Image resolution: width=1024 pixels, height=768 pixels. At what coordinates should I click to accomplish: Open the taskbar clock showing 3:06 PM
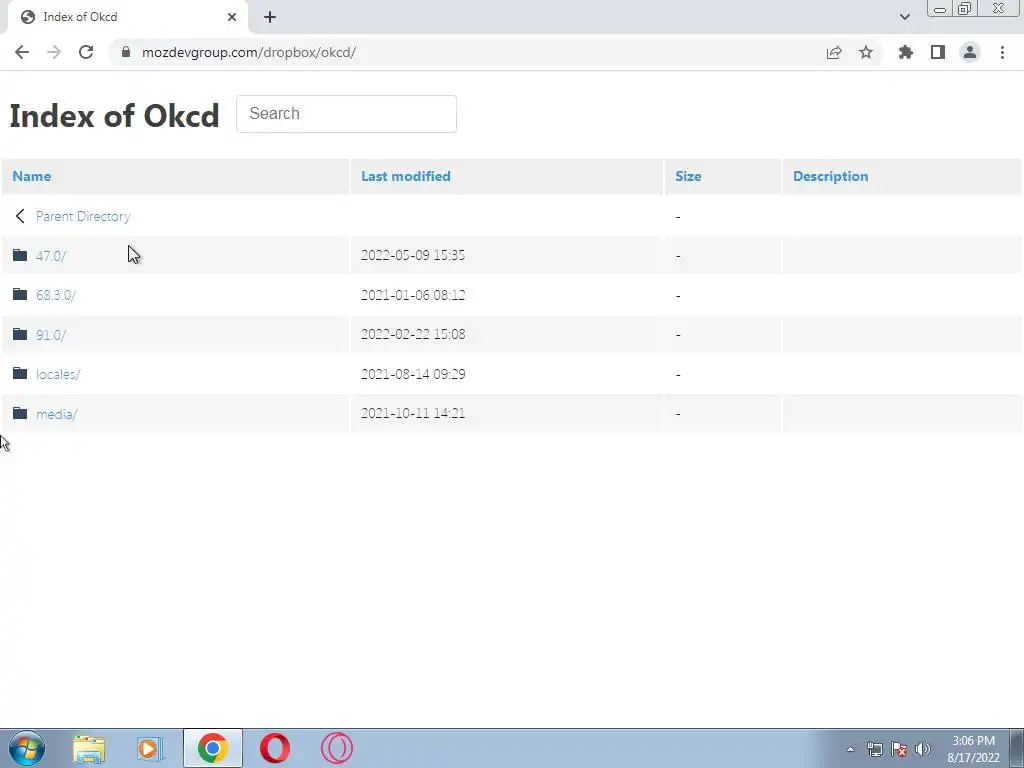[x=973, y=749]
